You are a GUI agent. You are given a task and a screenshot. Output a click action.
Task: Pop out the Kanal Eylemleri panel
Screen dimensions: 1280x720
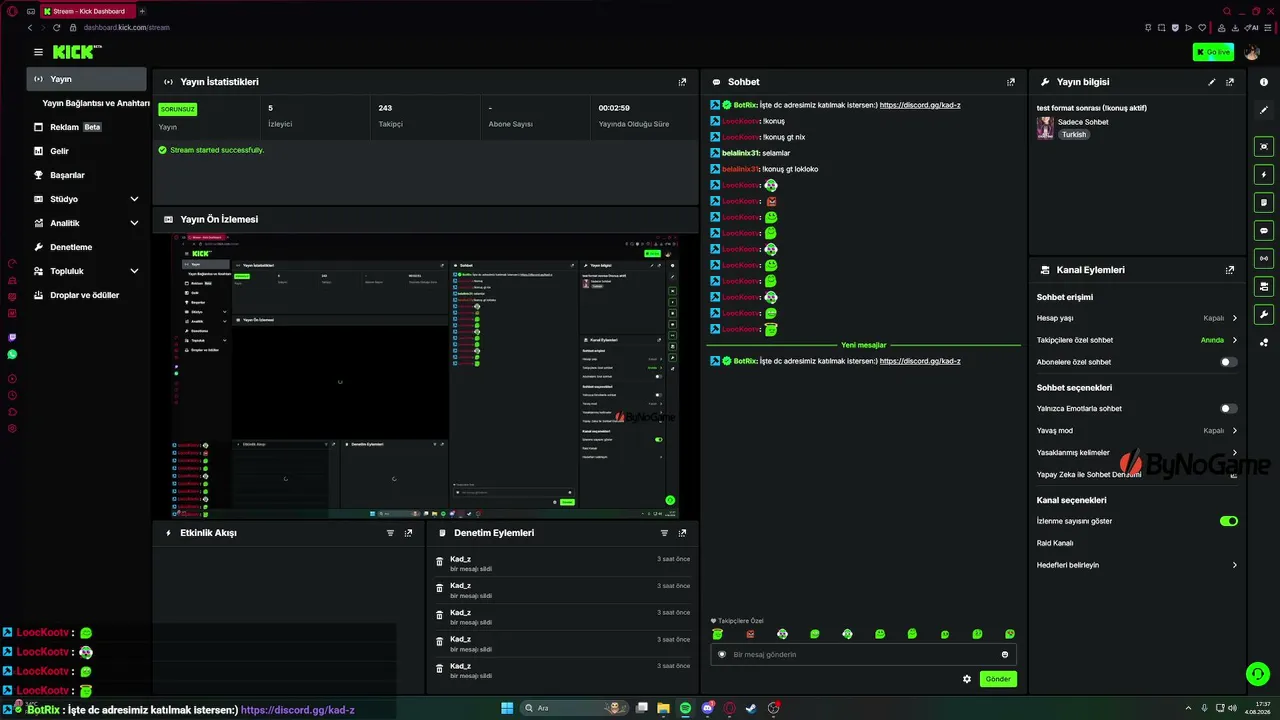[x=1230, y=270]
